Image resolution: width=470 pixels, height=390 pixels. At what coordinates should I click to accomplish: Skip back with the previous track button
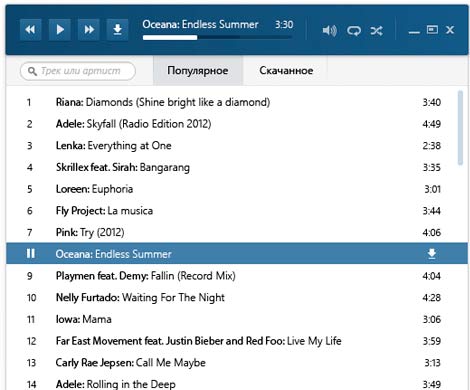[30, 30]
